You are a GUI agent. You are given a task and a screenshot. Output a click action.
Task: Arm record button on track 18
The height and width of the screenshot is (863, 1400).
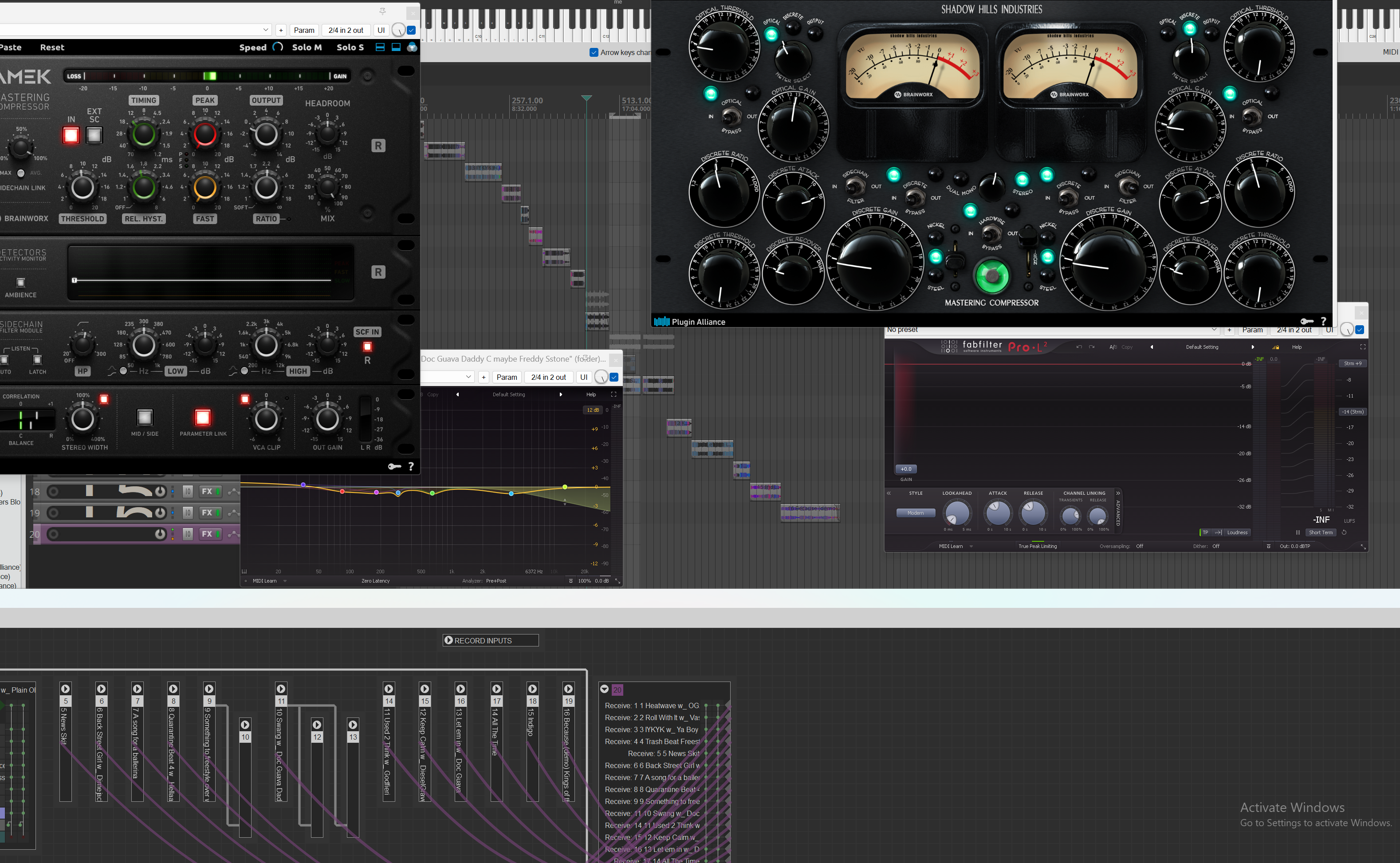tap(53, 492)
